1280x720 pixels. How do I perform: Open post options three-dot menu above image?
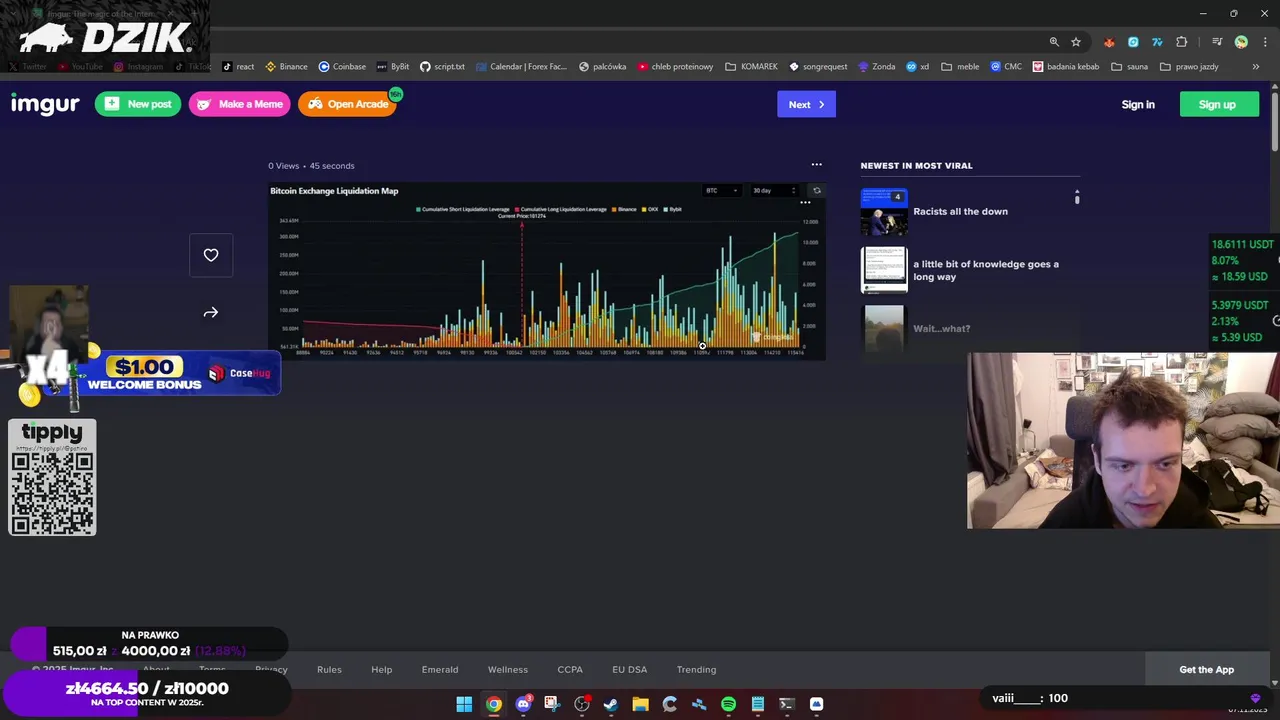point(816,165)
